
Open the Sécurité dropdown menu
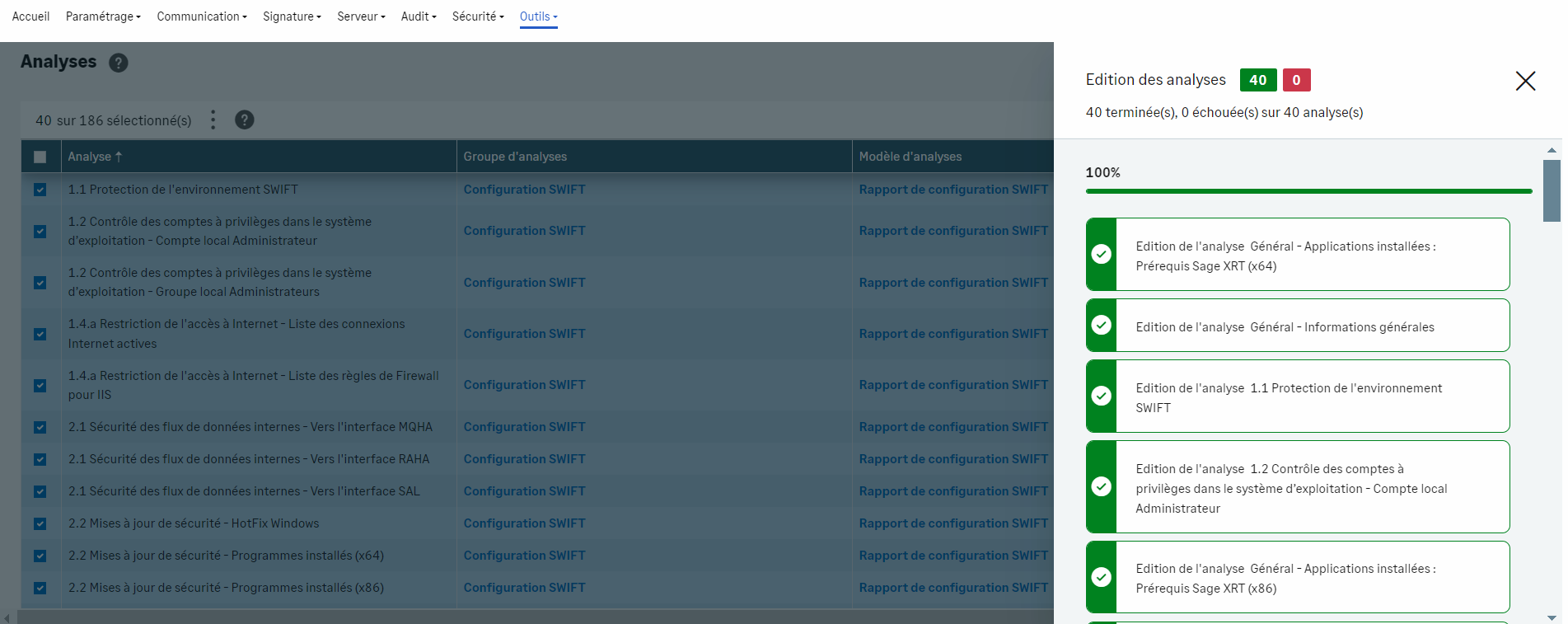(x=478, y=16)
